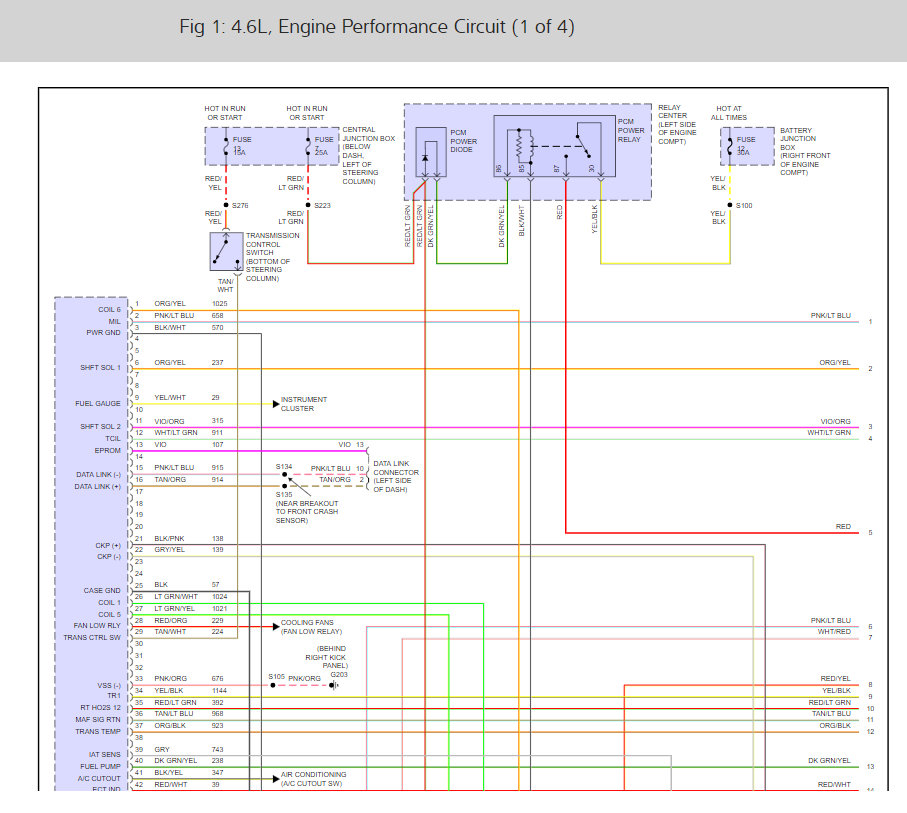Image resolution: width=907 pixels, height=813 pixels.
Task: Click circuit number 1144 on the YEL/BLK wire
Action: [219, 691]
